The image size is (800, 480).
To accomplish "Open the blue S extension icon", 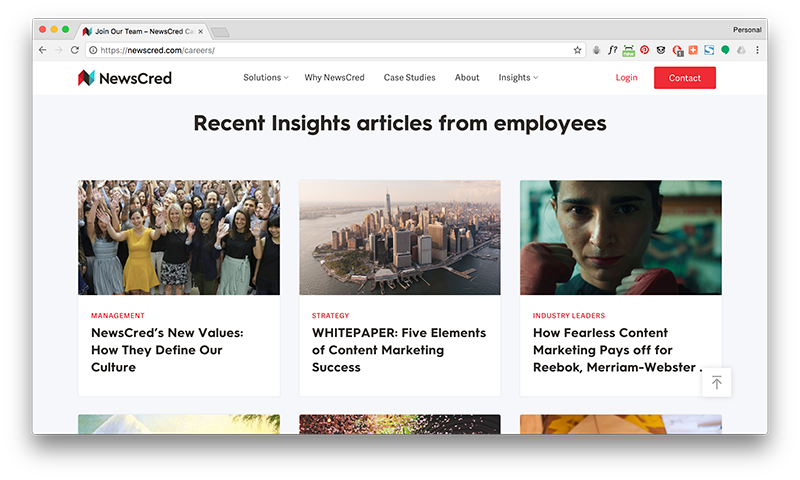I will pyautogui.click(x=709, y=49).
